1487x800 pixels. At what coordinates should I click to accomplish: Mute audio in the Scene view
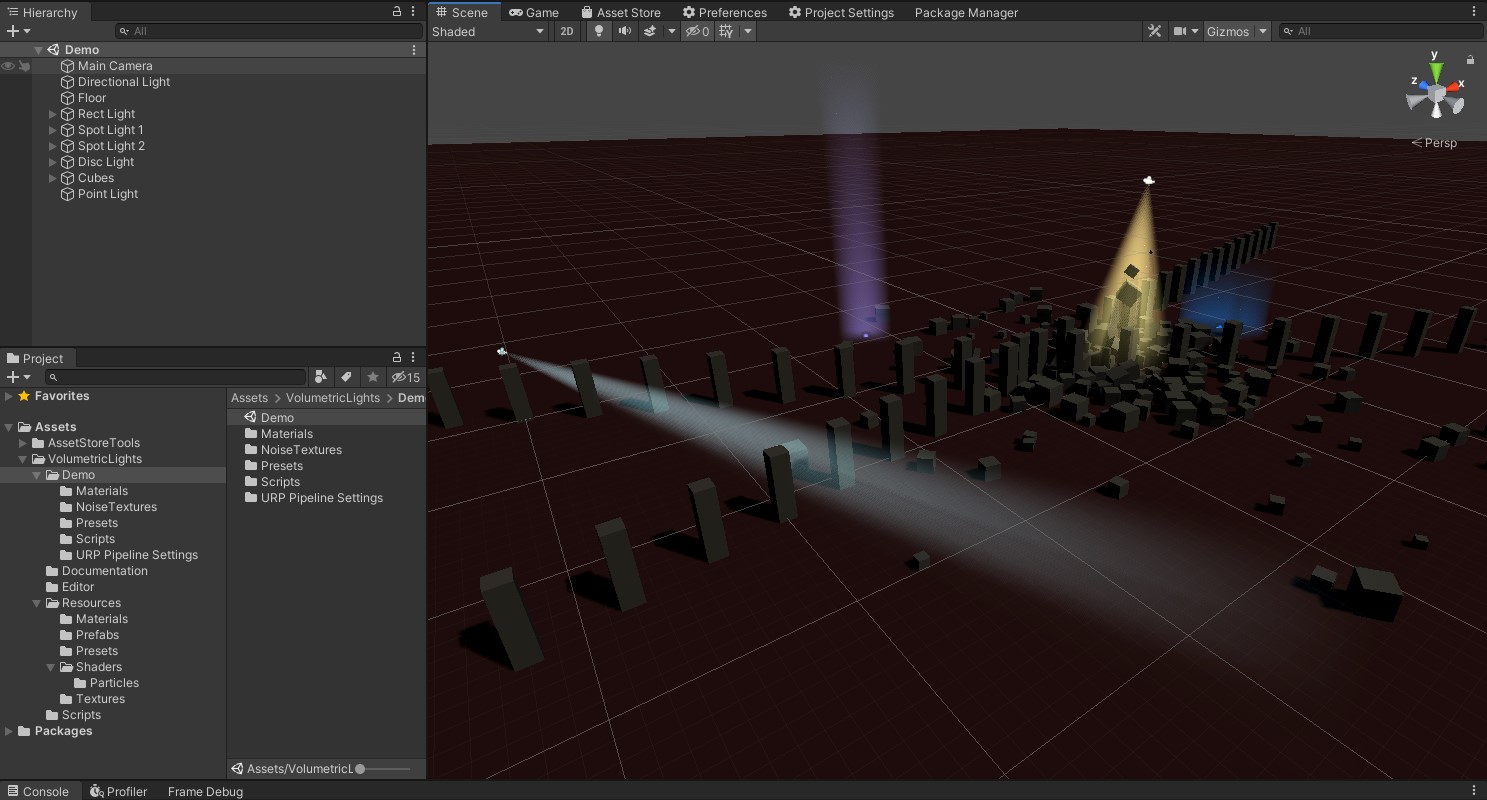click(x=624, y=31)
